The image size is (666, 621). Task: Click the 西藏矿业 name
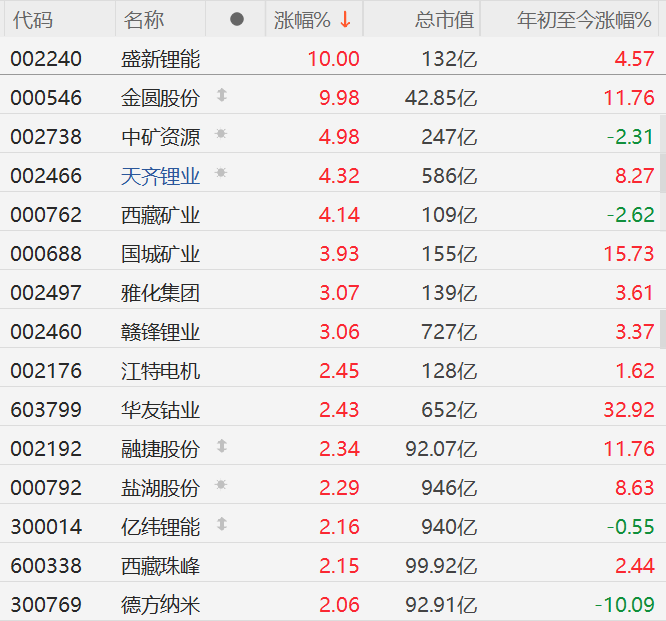tap(161, 215)
